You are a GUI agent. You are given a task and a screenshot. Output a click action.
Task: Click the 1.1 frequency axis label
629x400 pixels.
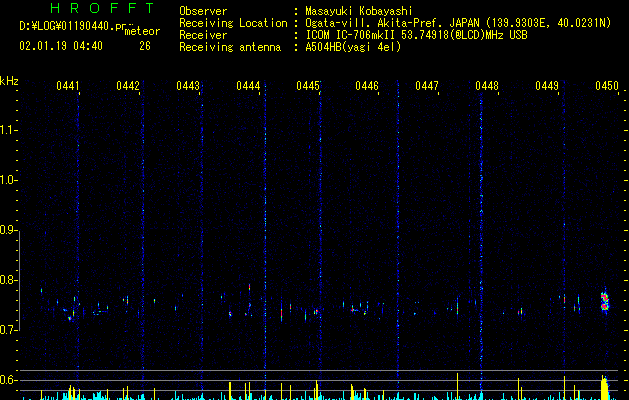point(9,130)
